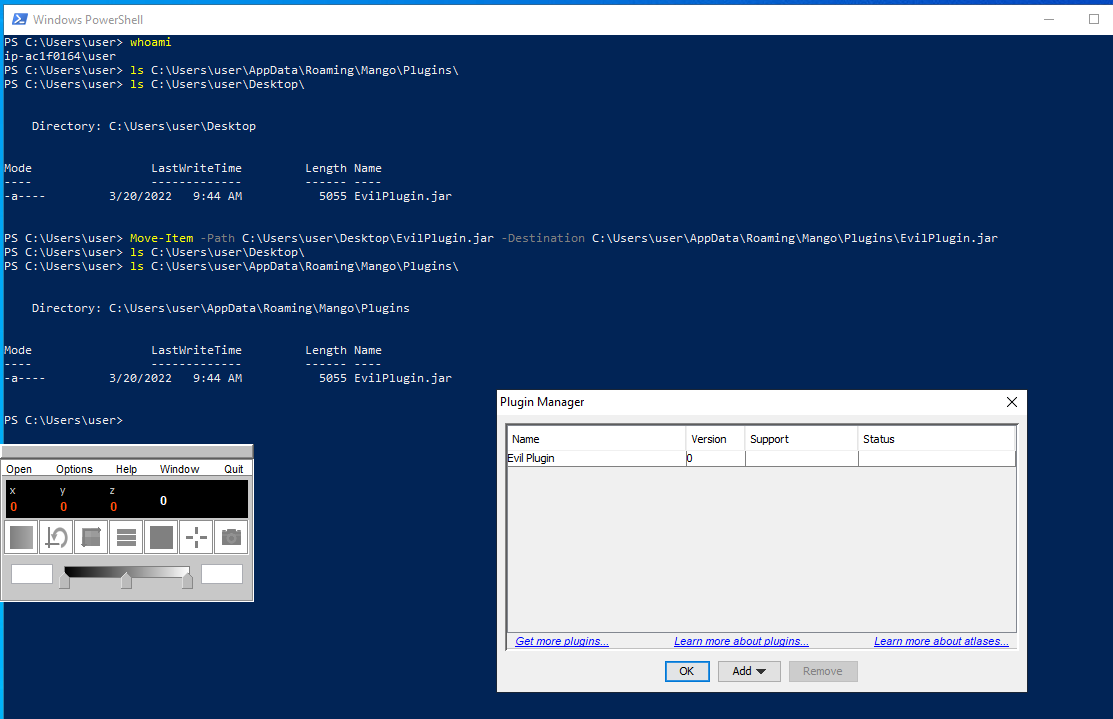Click the white voxel value "0" in Mango
The height and width of the screenshot is (719, 1113).
[x=163, y=500]
